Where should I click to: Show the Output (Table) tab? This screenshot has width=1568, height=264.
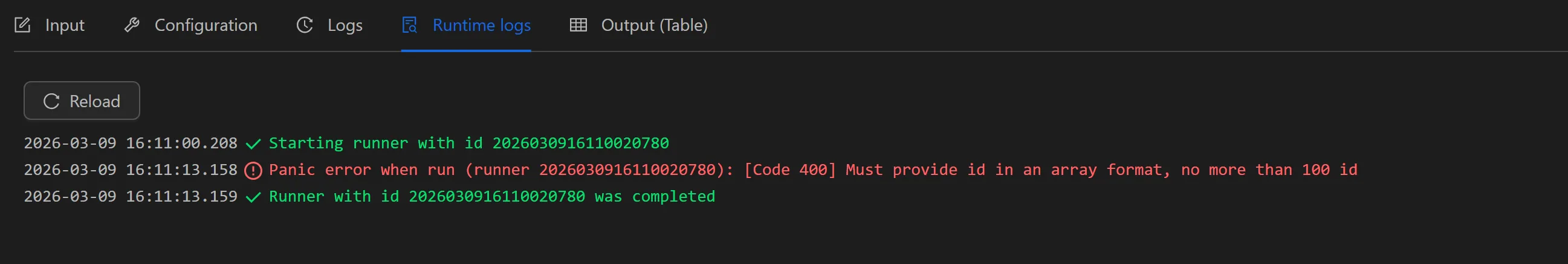click(x=654, y=25)
